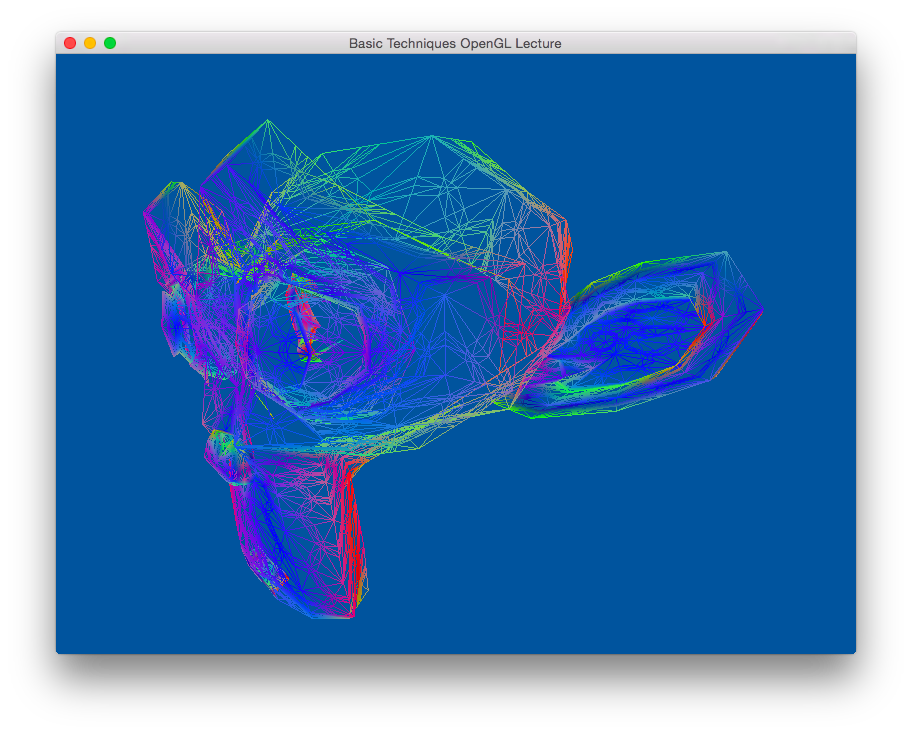This screenshot has width=912, height=734.
Task: Click the title bar between traffic lights and title
Action: click(x=230, y=43)
